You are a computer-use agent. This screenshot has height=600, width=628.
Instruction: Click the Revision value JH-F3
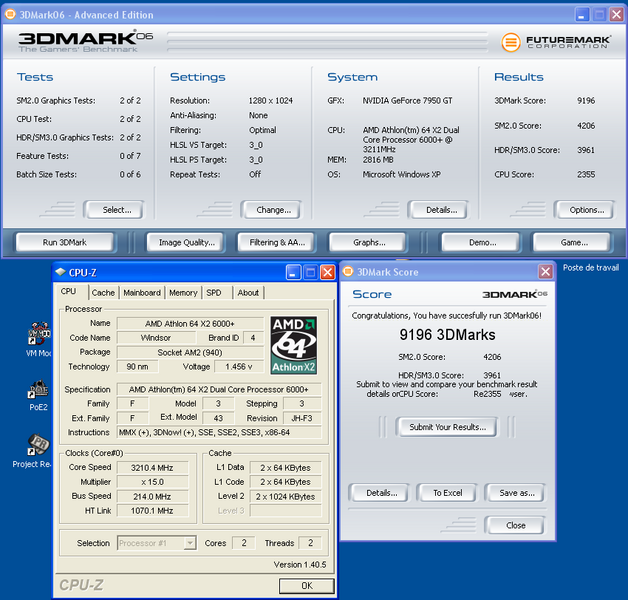pos(302,418)
